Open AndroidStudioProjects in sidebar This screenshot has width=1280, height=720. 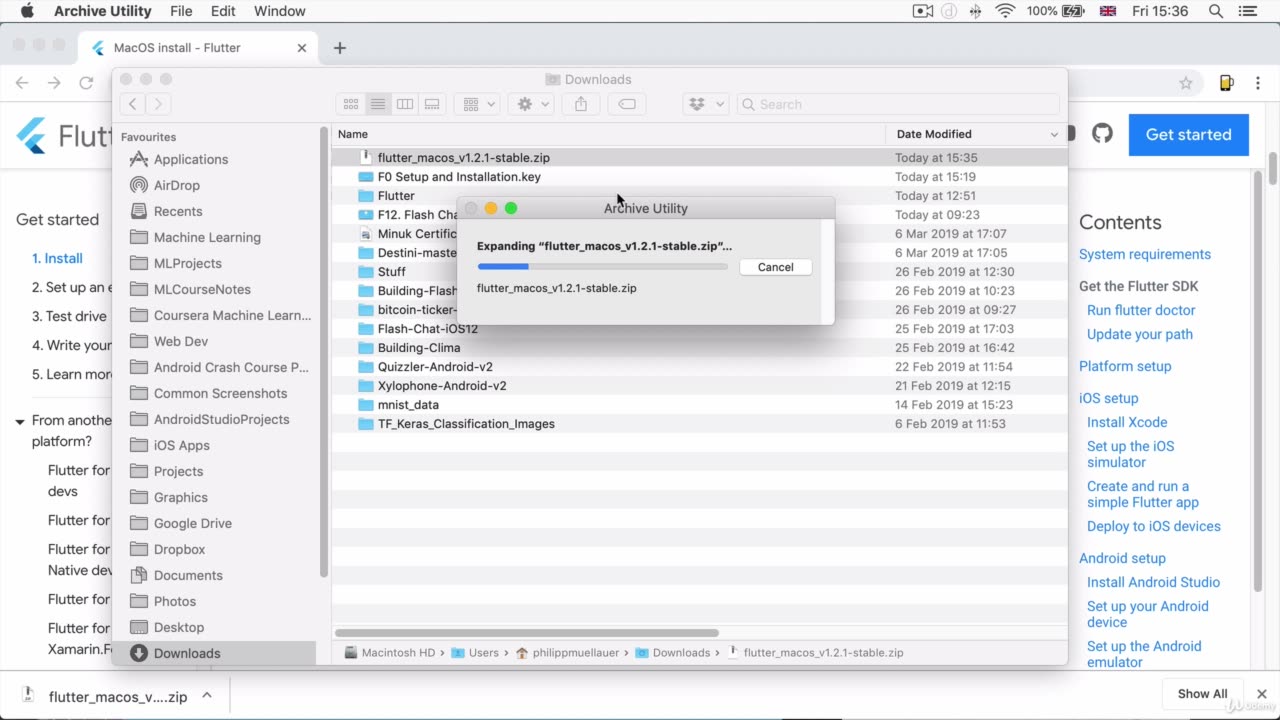[221, 419]
